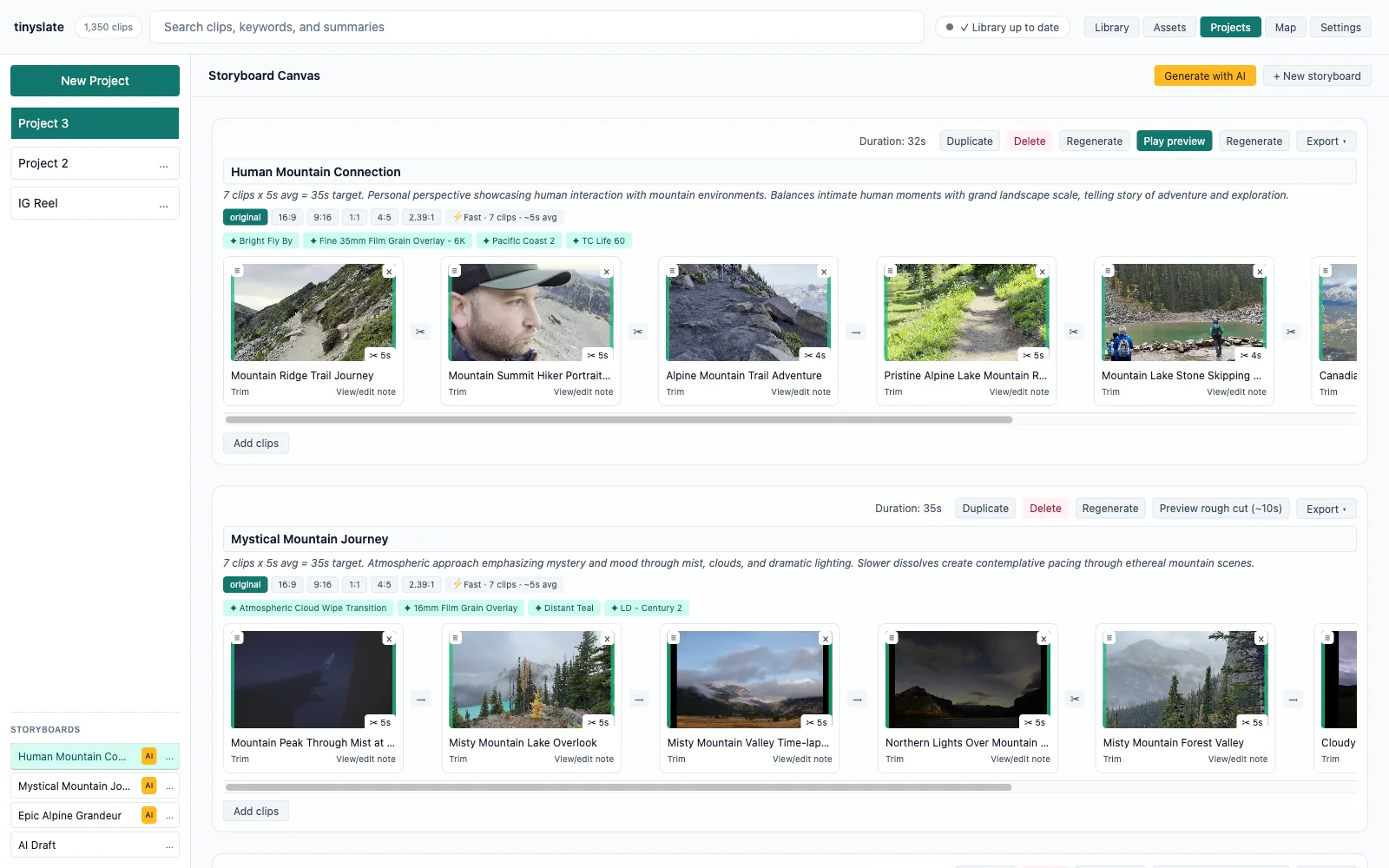Remove the Mountain Ridge Trail Journey clip
Viewport: 1389px width, 868px height.
tap(389, 272)
